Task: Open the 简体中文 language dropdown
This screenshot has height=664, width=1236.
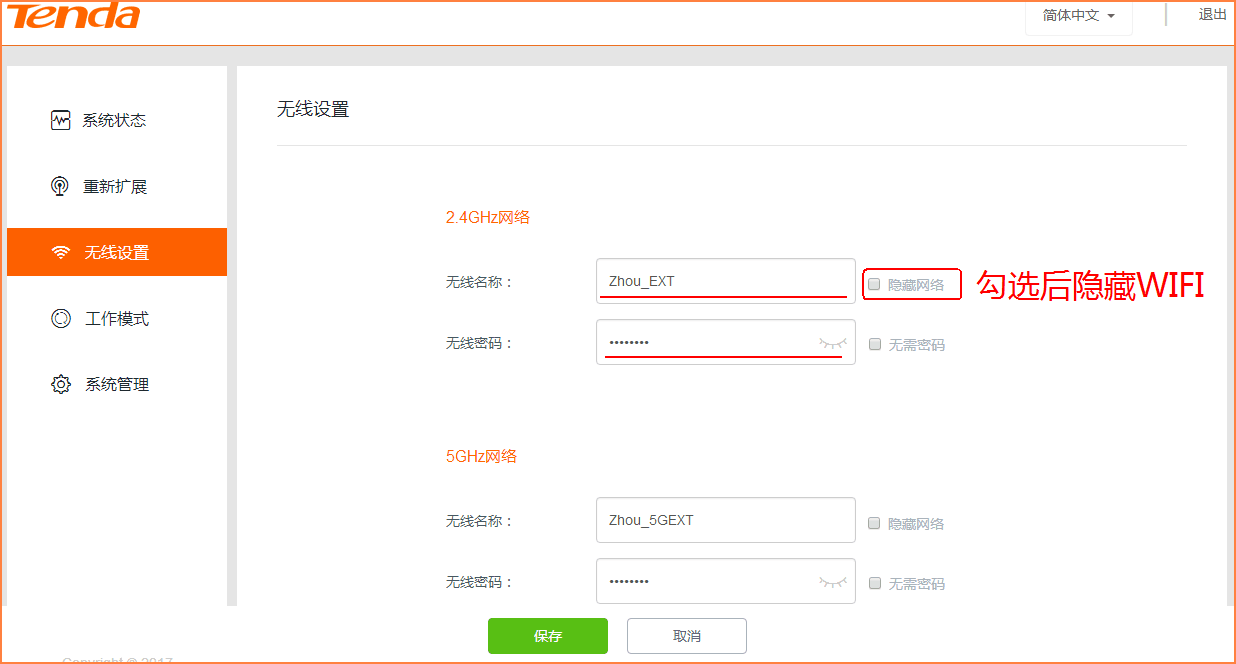Action: point(1078,16)
